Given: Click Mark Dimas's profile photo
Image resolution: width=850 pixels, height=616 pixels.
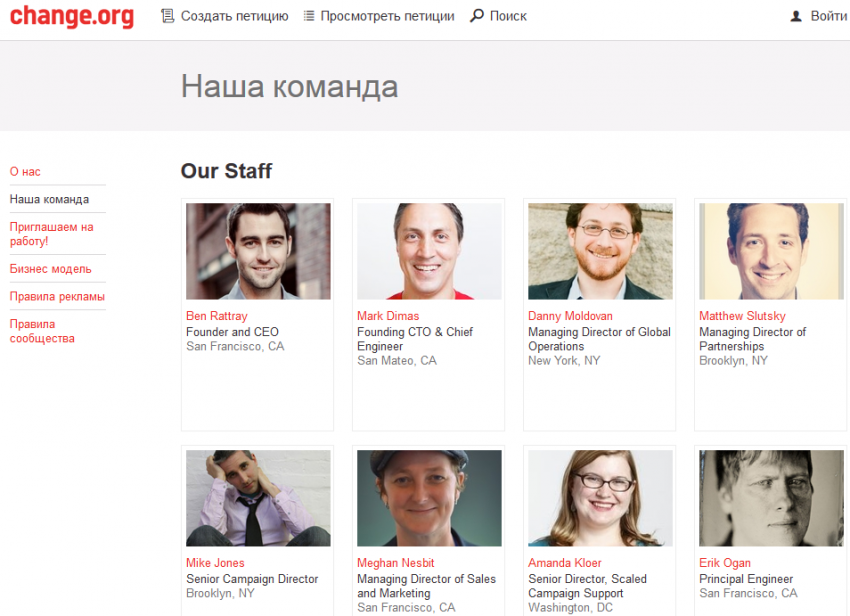Looking at the screenshot, I should coord(429,251).
